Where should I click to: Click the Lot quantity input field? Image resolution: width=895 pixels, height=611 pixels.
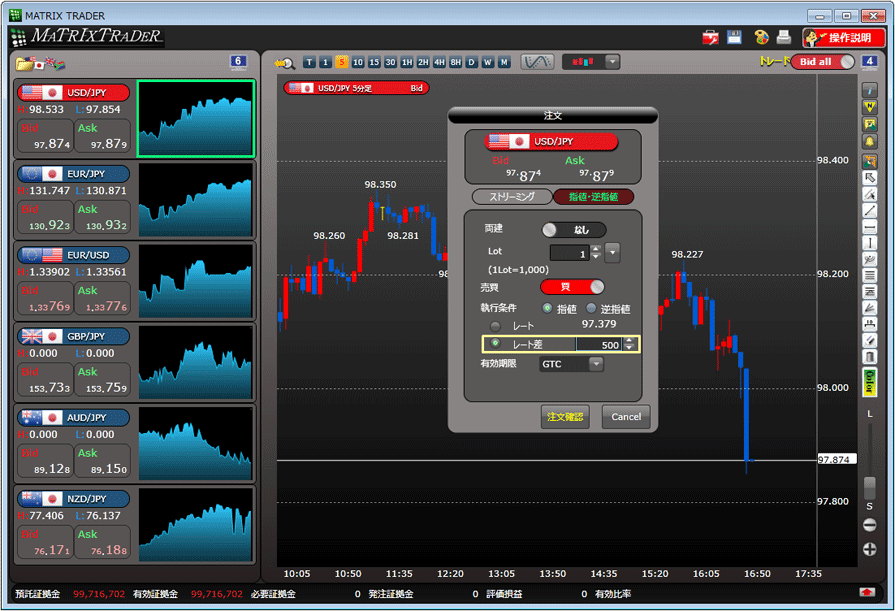[570, 253]
